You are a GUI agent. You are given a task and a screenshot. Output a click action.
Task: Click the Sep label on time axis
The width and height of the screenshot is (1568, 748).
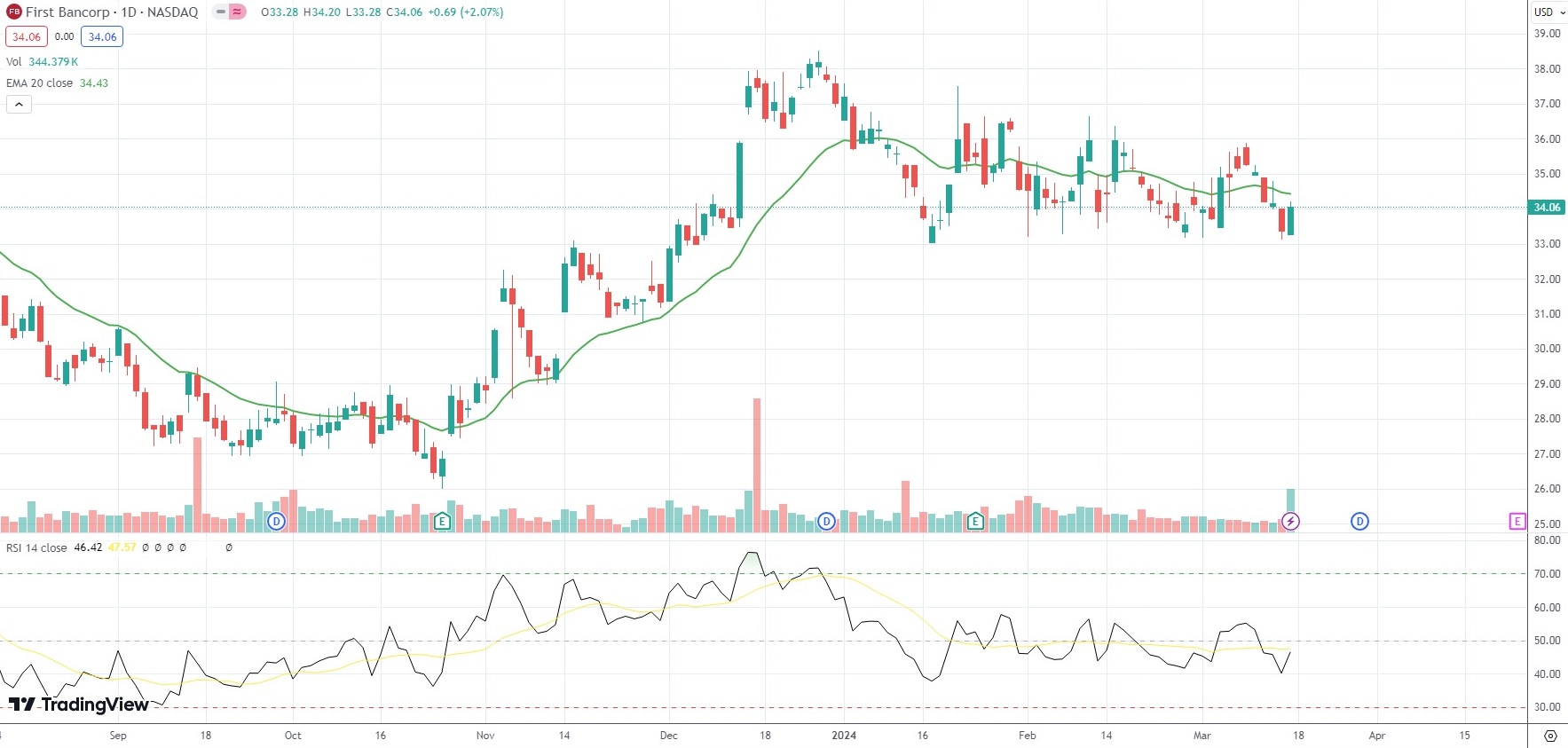[118, 736]
